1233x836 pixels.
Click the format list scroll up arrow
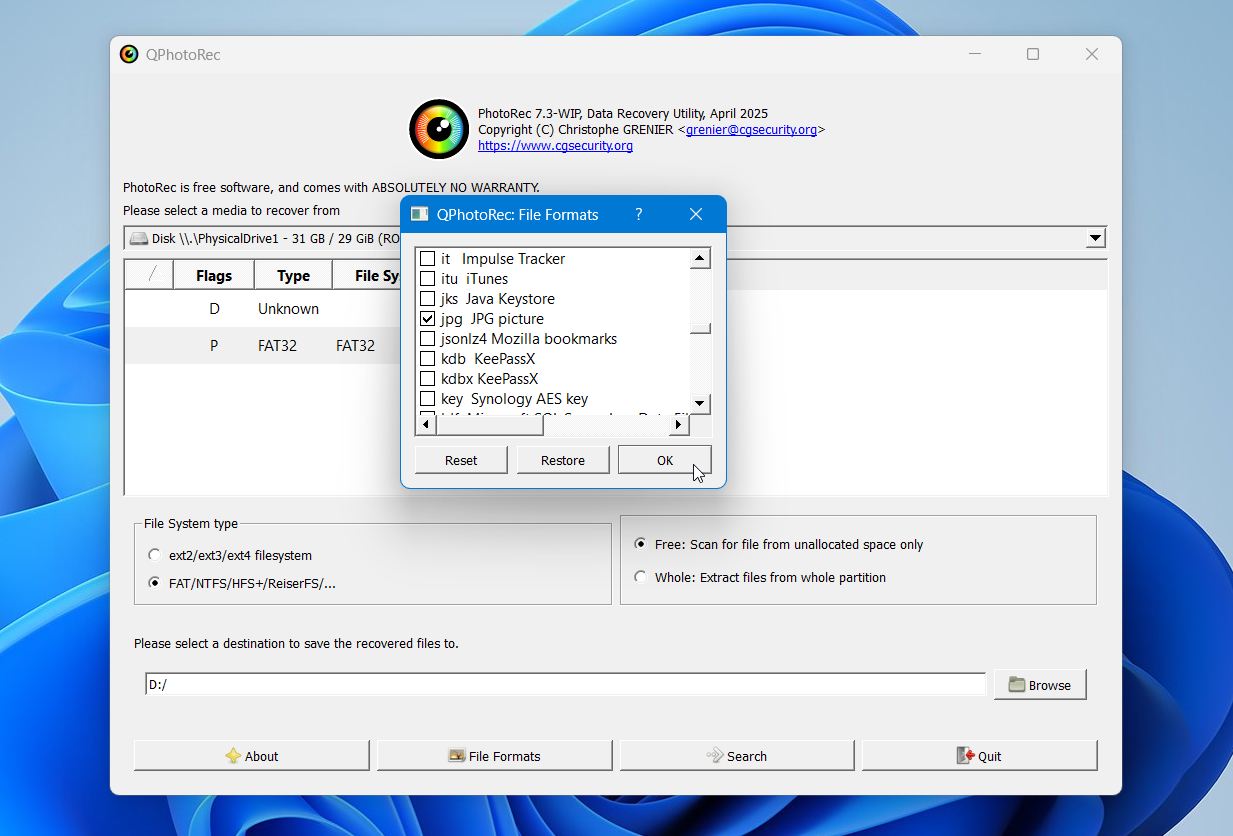[x=700, y=259]
